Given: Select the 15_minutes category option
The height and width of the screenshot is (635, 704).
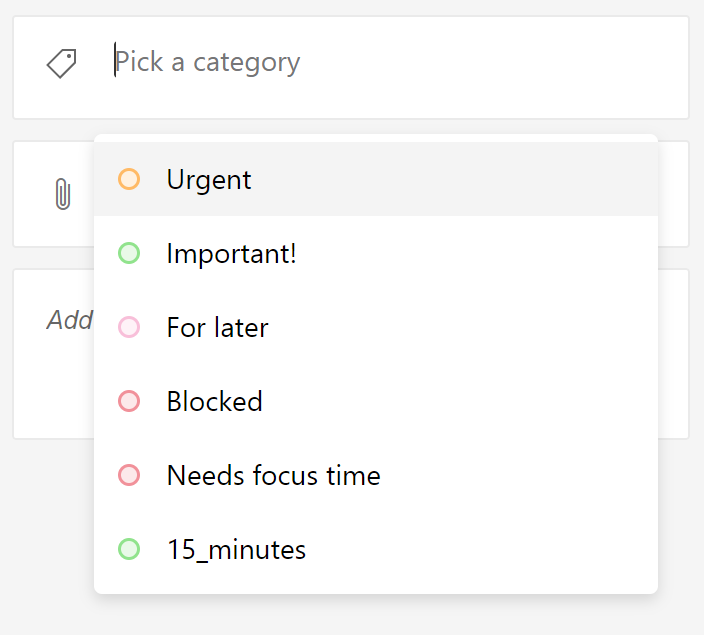Looking at the screenshot, I should click(376, 549).
